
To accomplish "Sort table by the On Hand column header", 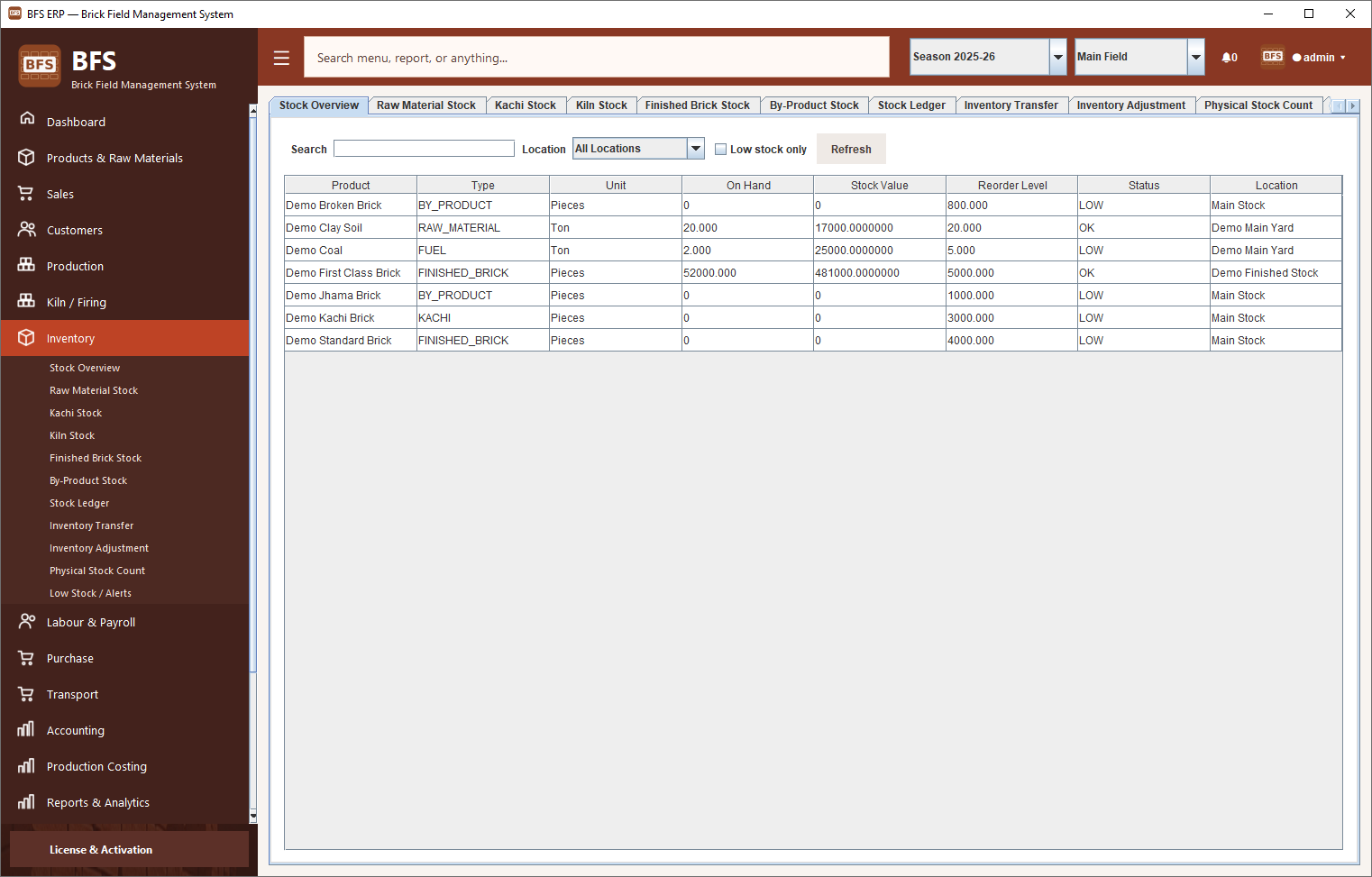I will pyautogui.click(x=748, y=186).
